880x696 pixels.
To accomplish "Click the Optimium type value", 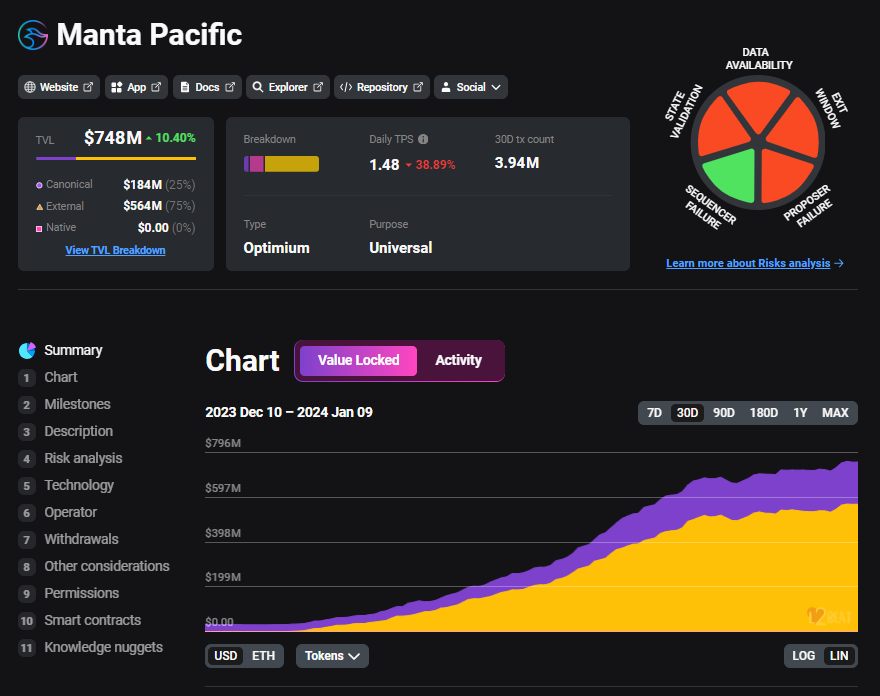I will click(x=277, y=248).
